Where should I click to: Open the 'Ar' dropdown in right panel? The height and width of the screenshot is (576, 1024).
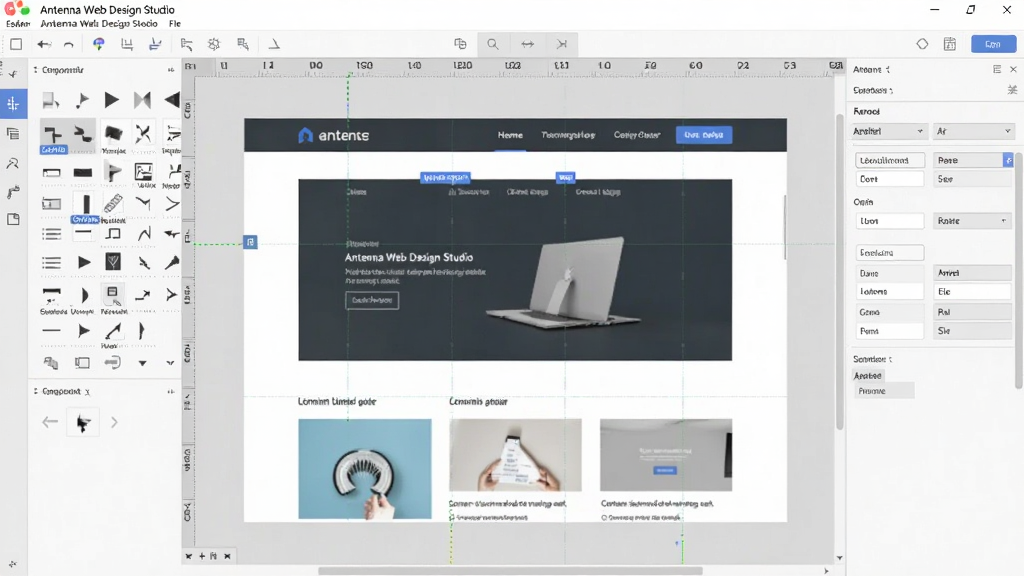[x=974, y=131]
